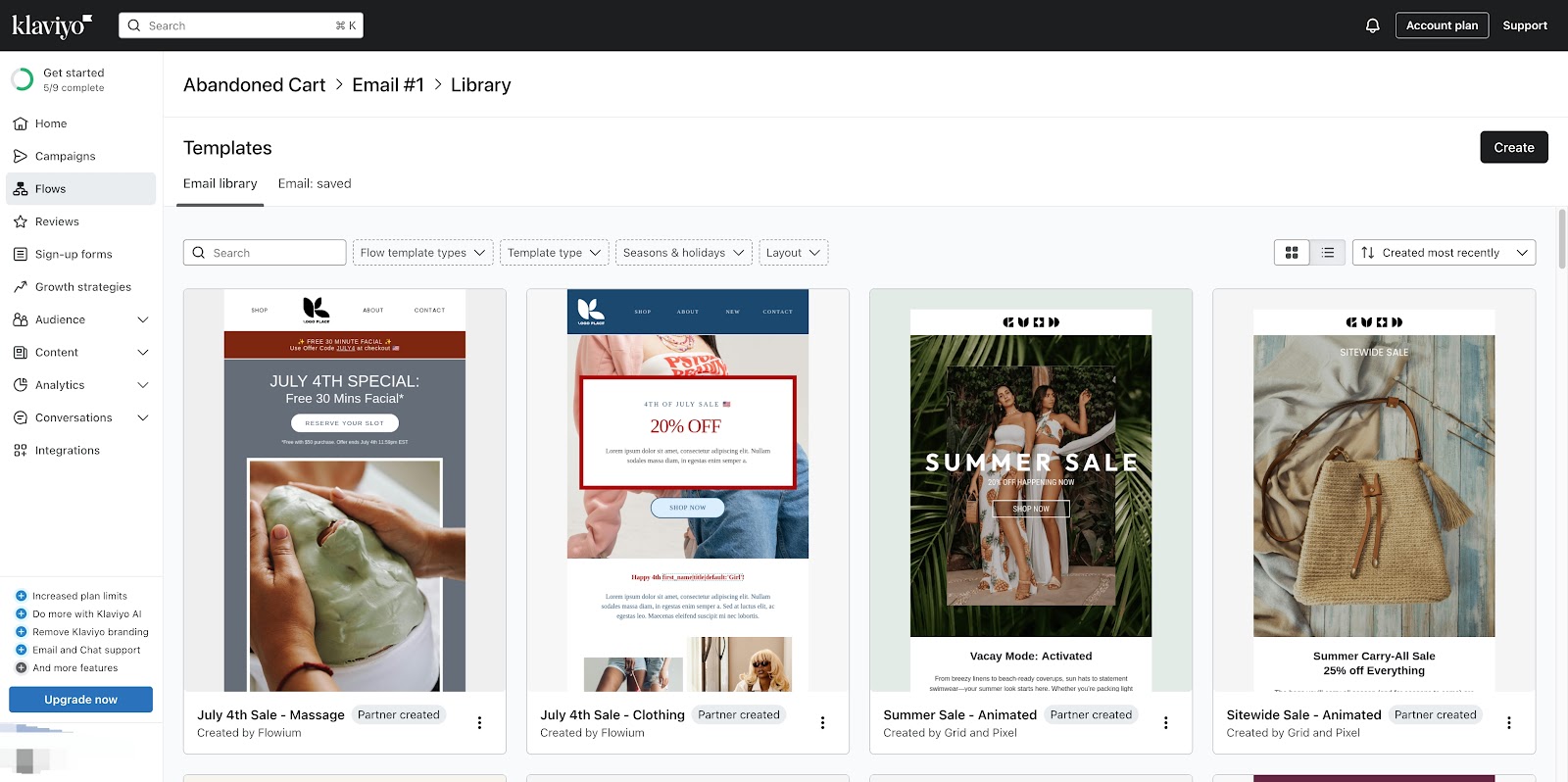Screen dimensions: 1568x782
Task: Switch to grid view icon
Action: point(1292,253)
